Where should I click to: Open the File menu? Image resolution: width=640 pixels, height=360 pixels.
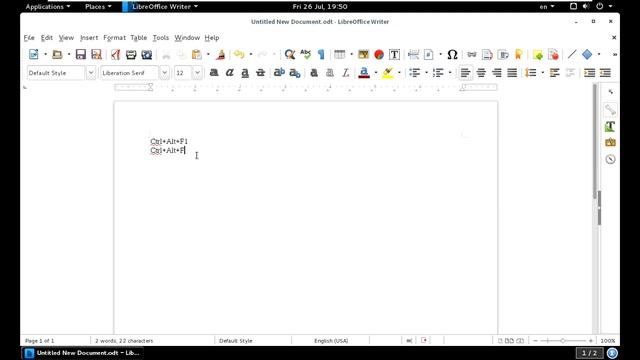coord(29,38)
